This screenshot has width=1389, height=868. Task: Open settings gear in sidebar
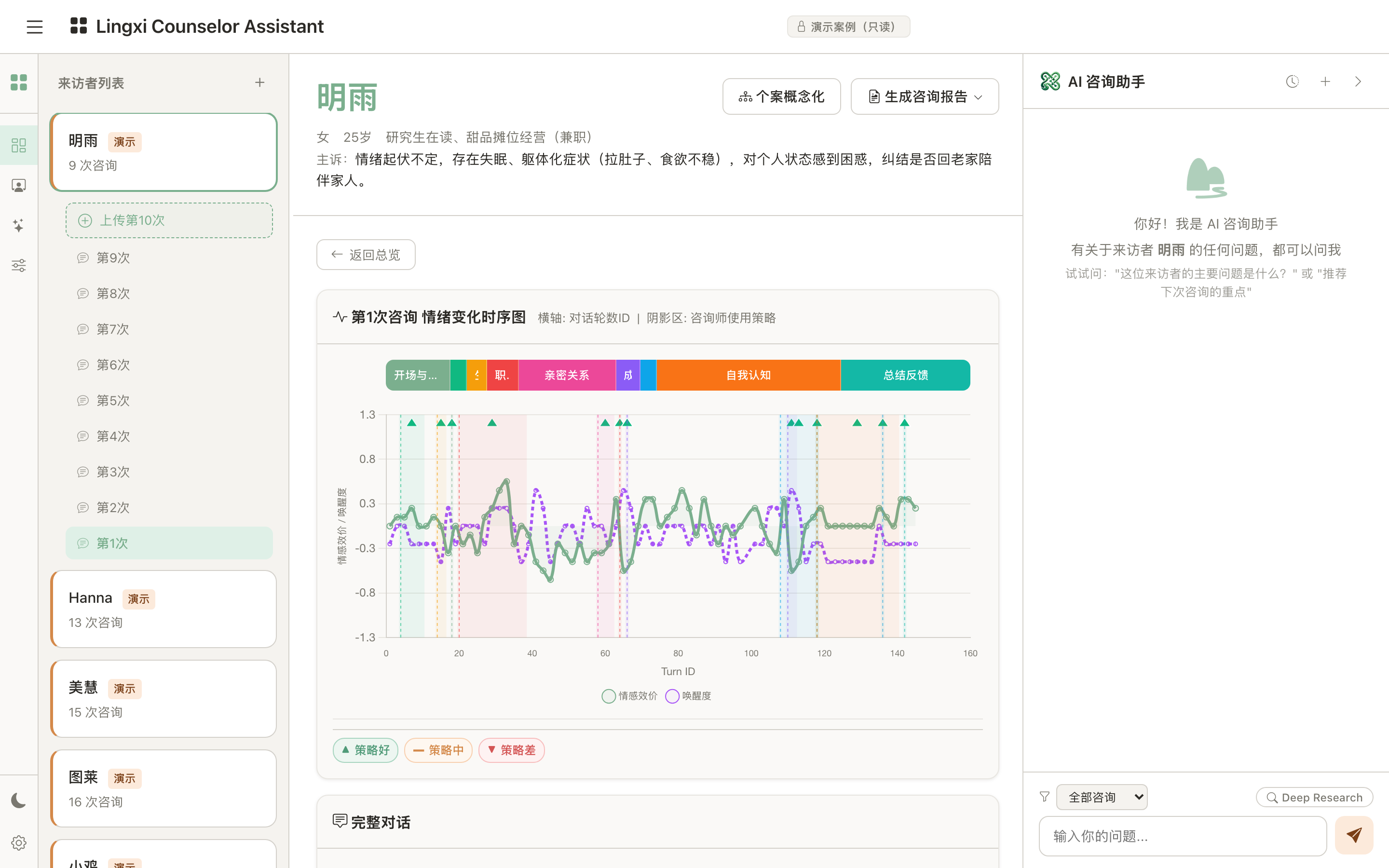click(x=19, y=843)
